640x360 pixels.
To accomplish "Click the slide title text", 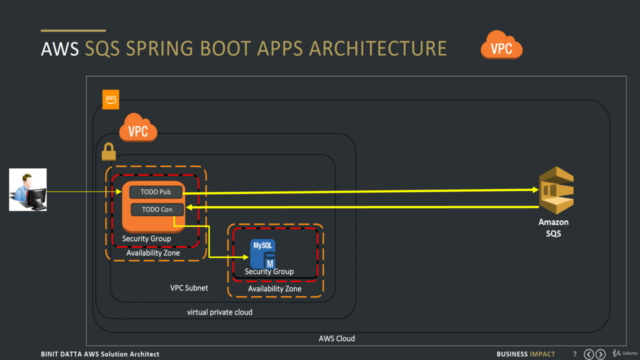I will click(244, 49).
